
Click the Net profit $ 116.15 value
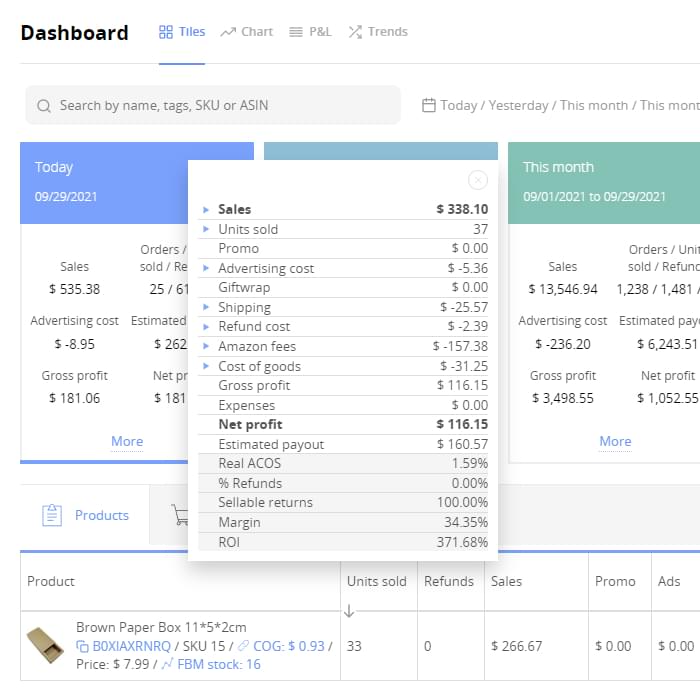point(462,424)
